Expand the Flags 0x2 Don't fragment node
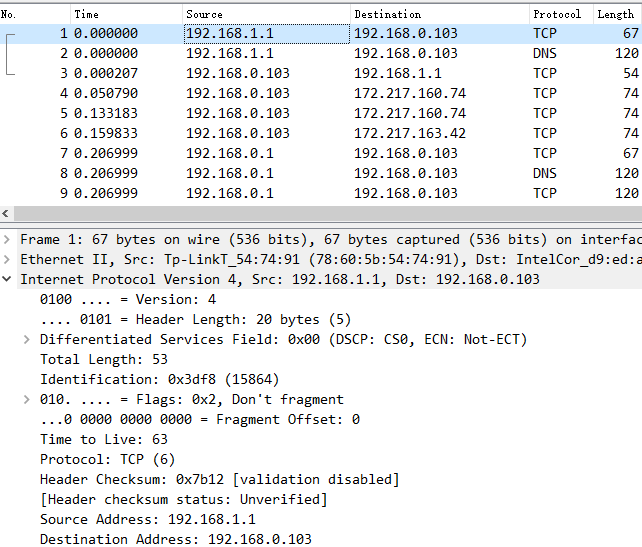642x547 pixels. (x=27, y=400)
